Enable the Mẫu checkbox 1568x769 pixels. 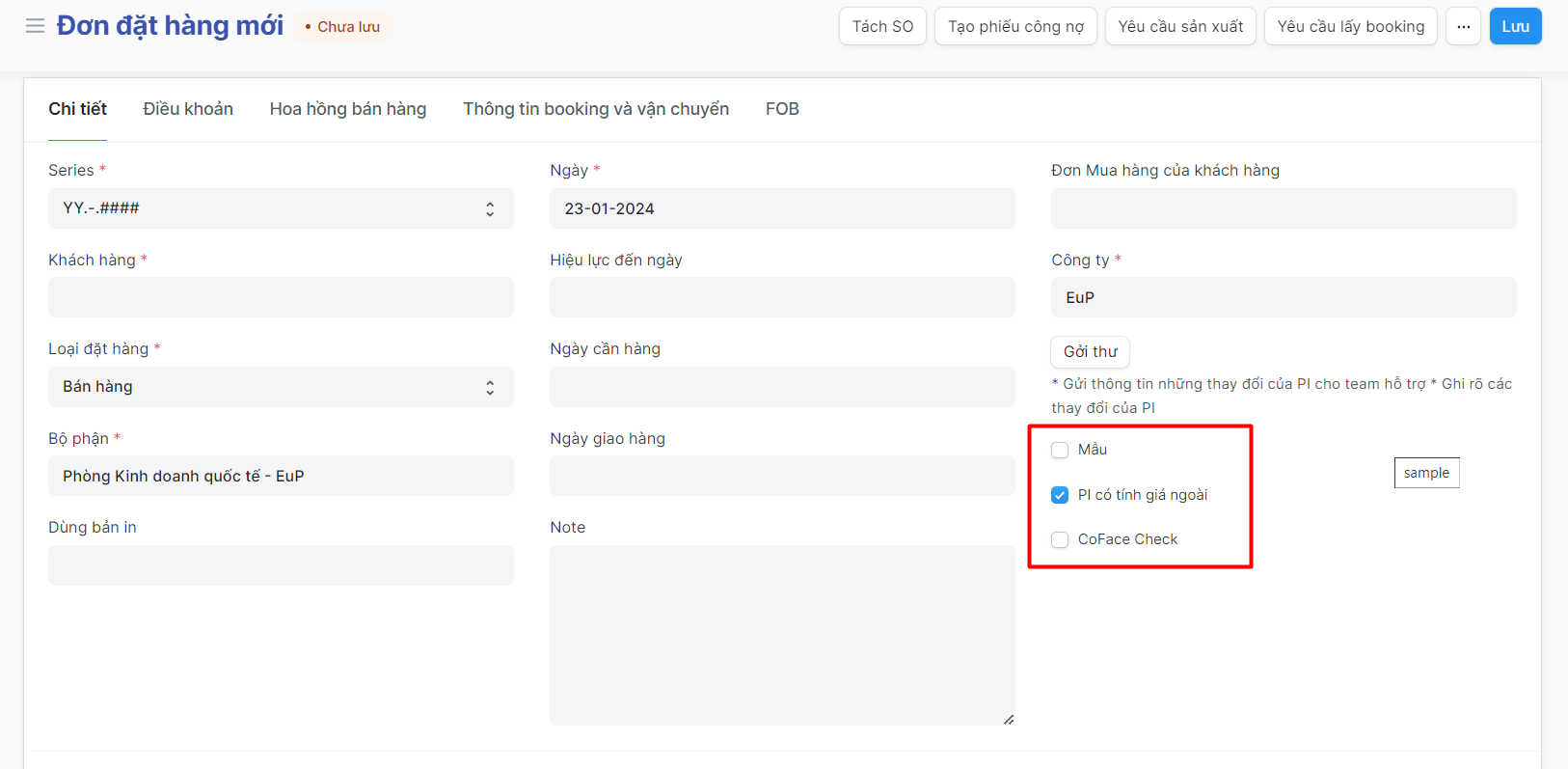(1060, 450)
